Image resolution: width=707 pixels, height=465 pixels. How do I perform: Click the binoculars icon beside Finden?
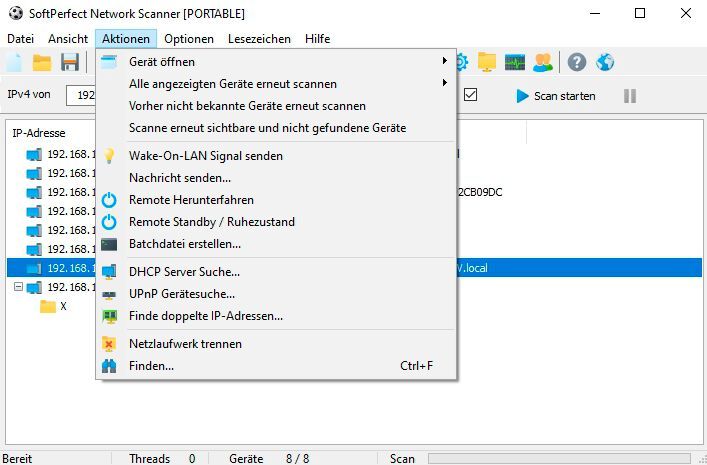(109, 366)
